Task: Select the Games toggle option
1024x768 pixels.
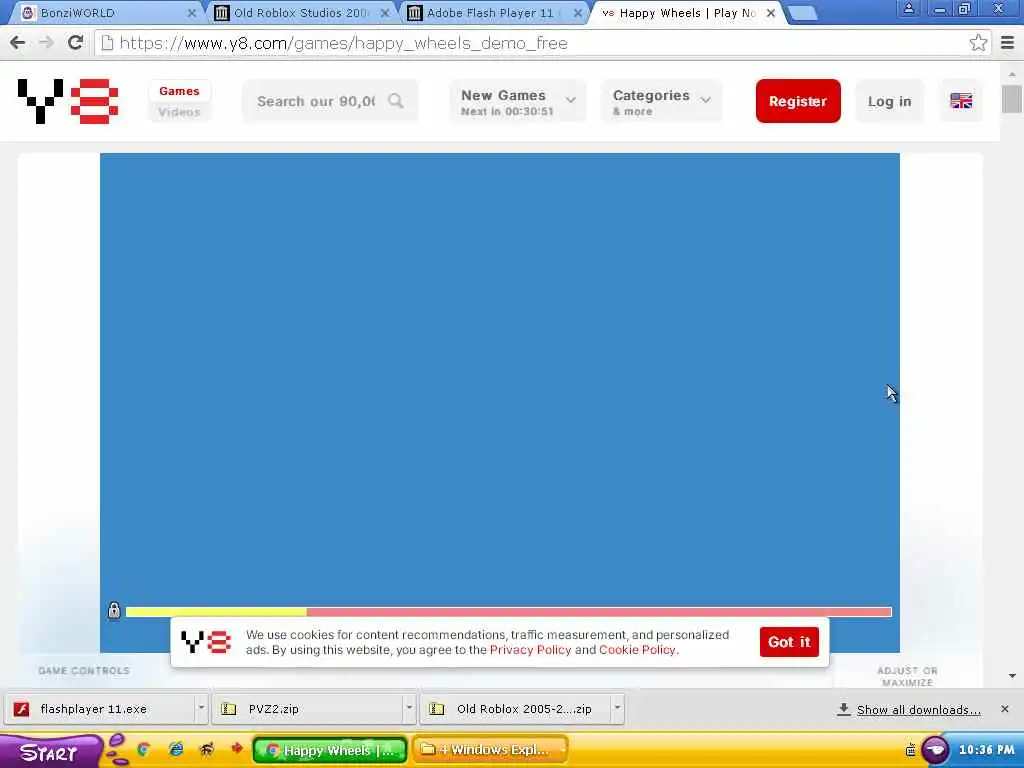Action: 179,91
